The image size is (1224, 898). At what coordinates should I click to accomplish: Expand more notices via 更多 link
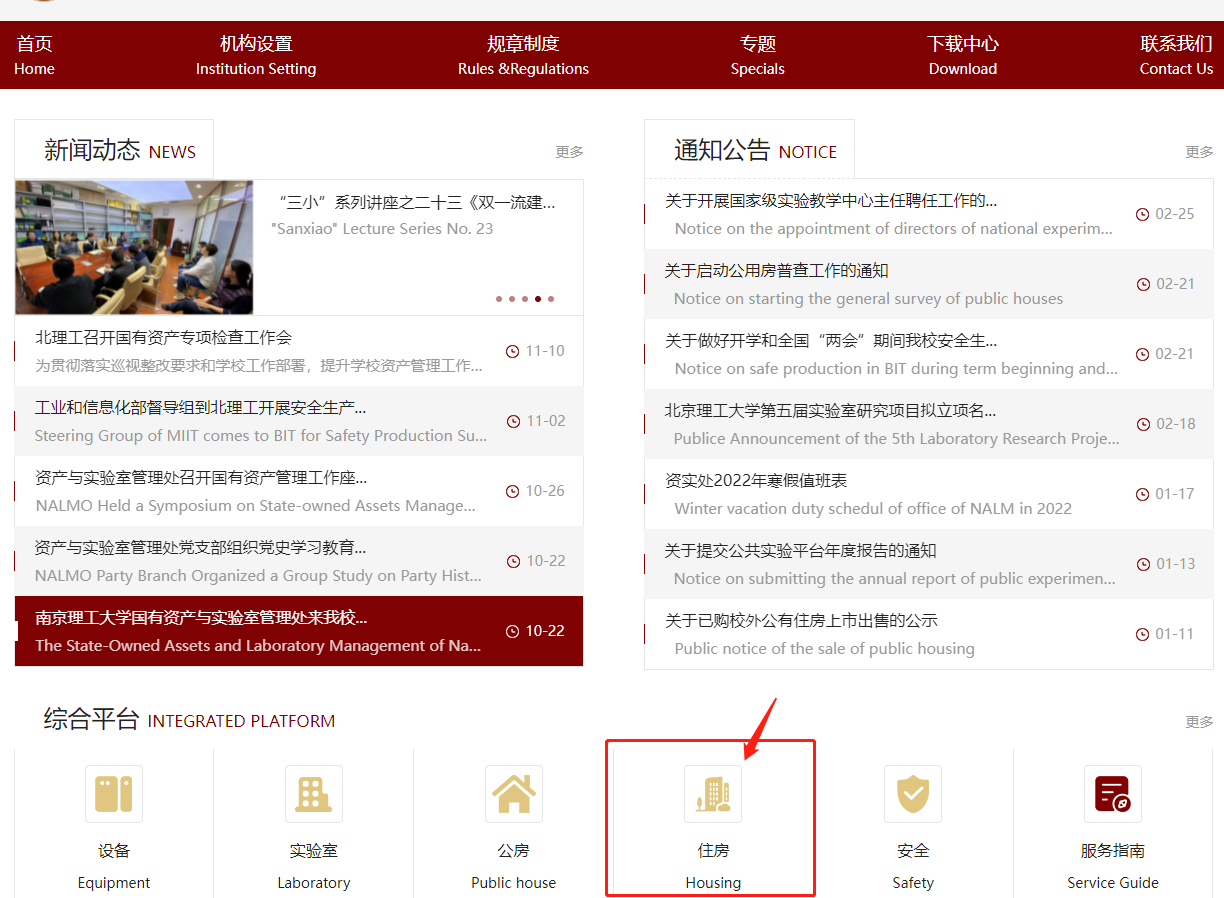tap(1199, 152)
